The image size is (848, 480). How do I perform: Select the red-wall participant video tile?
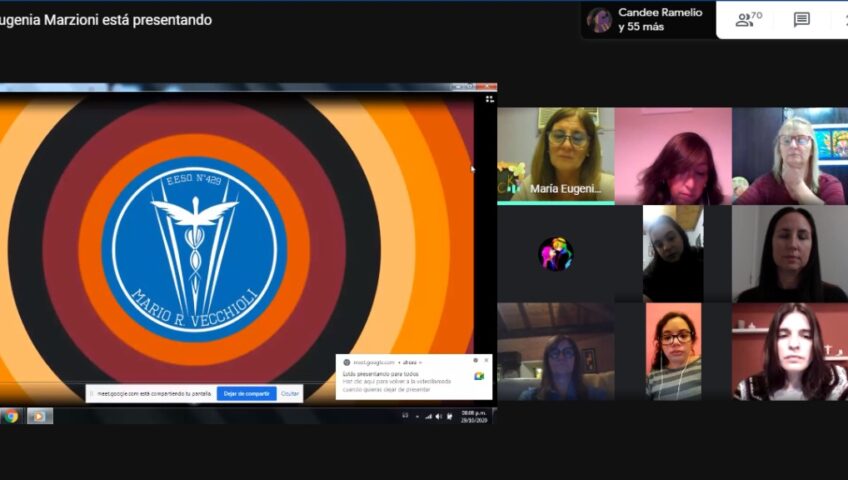pos(790,351)
